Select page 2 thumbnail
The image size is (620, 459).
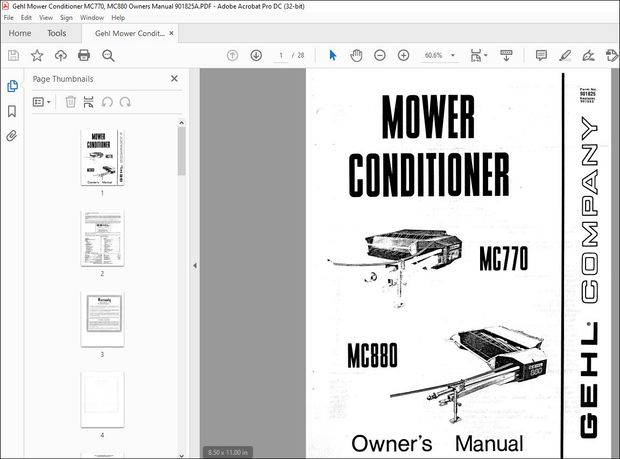click(102, 238)
